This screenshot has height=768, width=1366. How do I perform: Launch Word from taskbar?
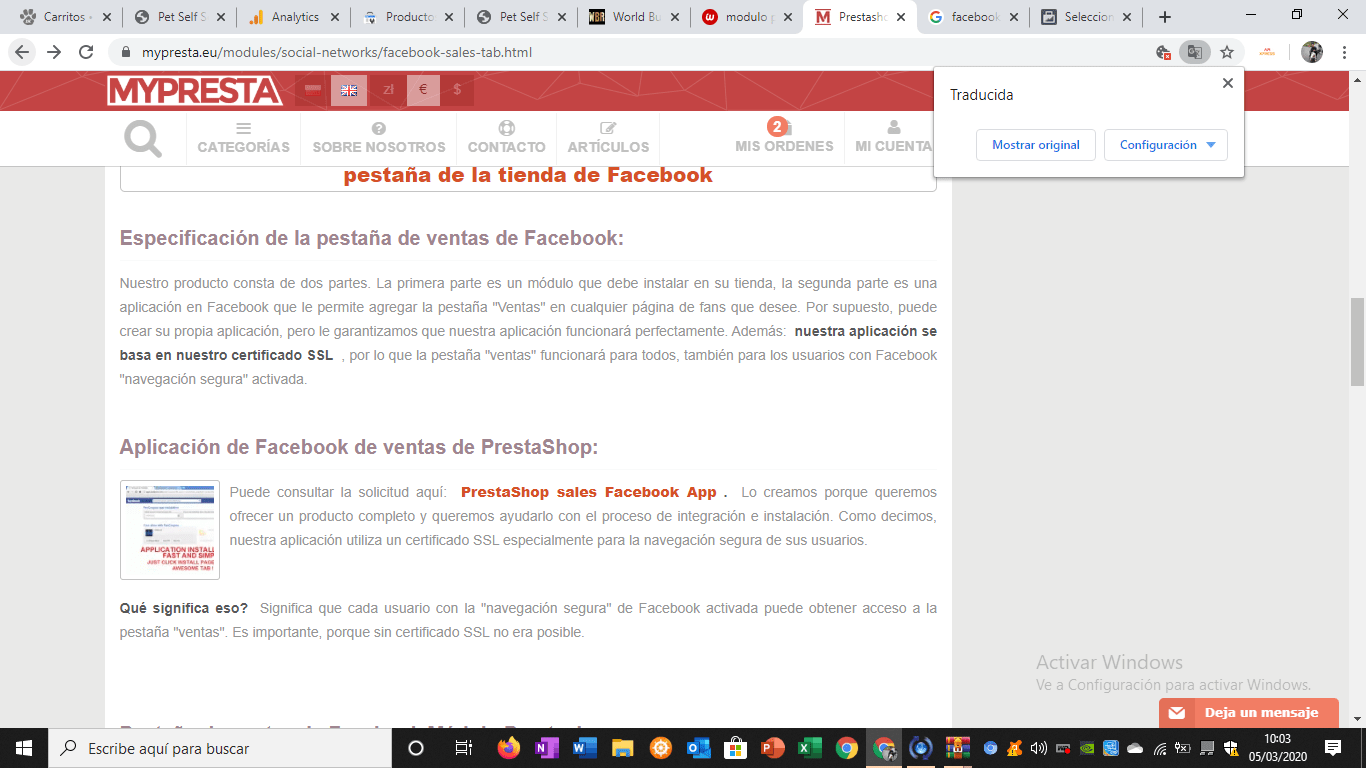585,748
